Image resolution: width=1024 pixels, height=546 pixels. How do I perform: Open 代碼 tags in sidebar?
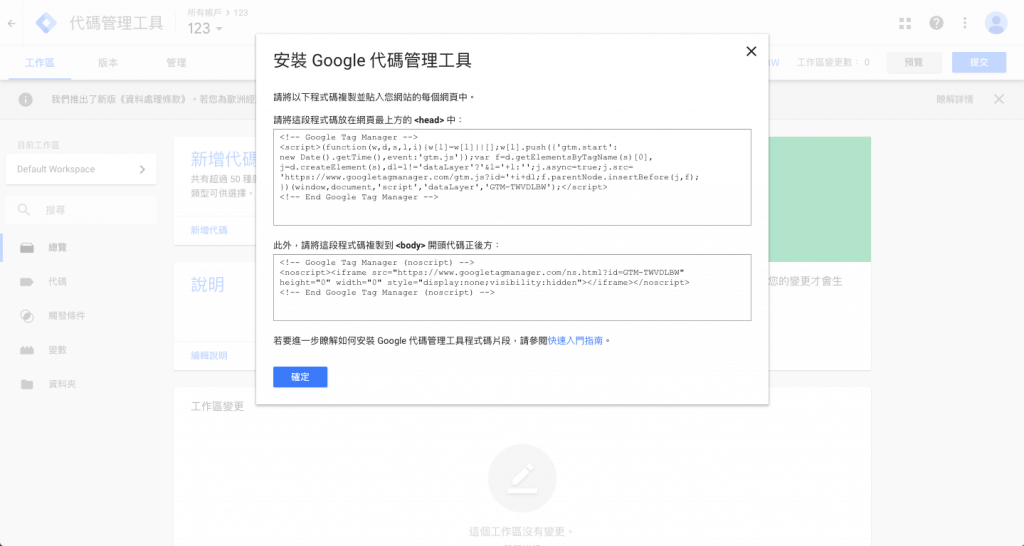[x=78, y=281]
